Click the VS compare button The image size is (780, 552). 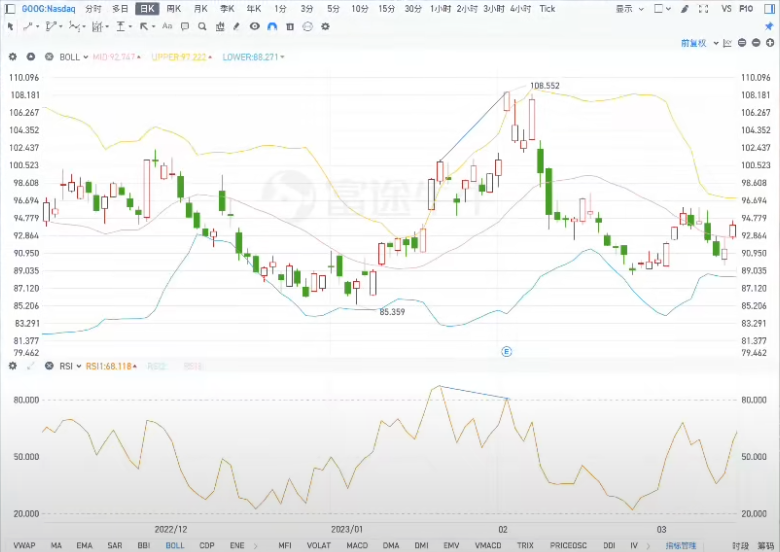tap(725, 8)
